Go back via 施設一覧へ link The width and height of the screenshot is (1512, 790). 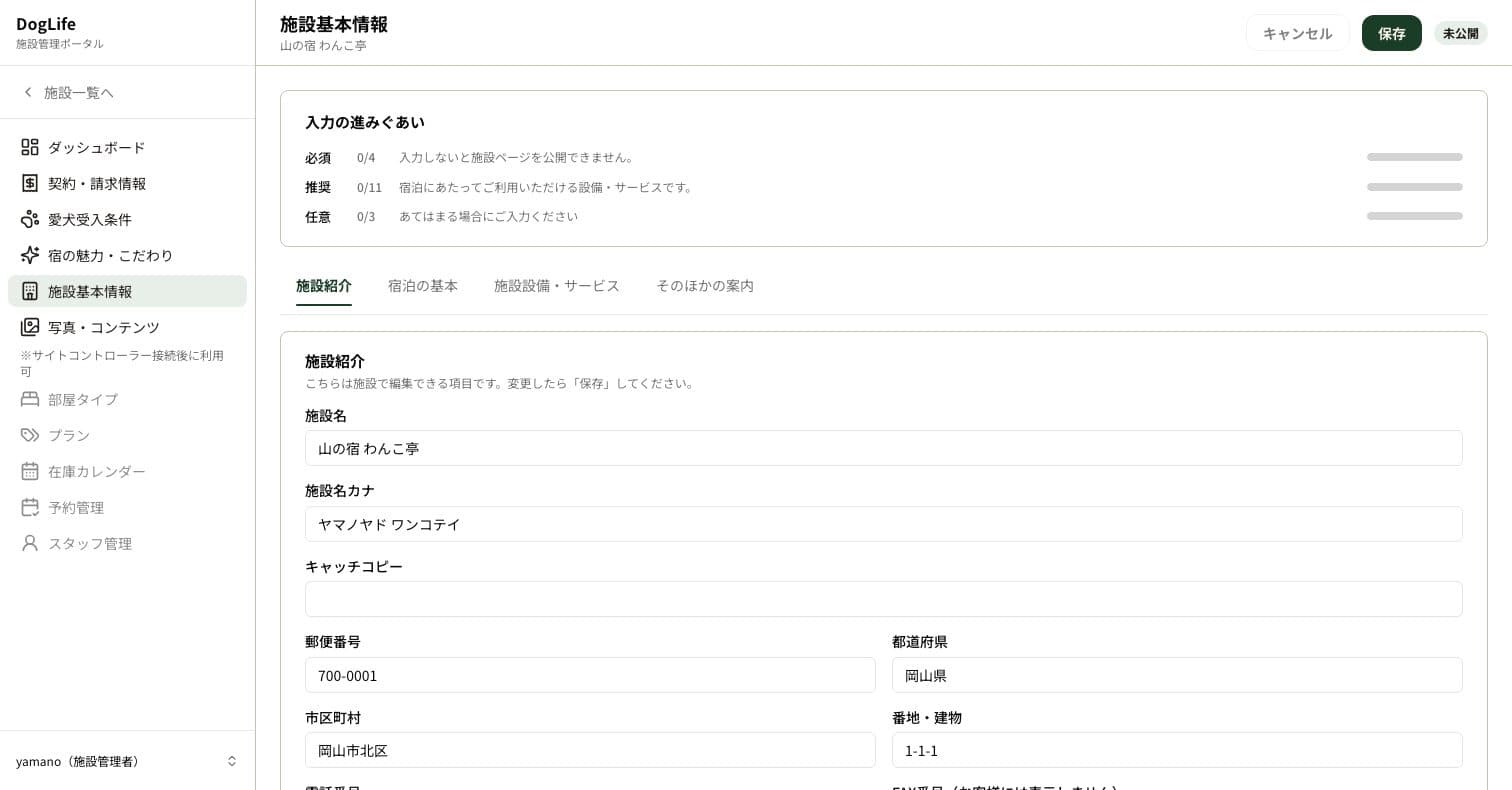[79, 92]
